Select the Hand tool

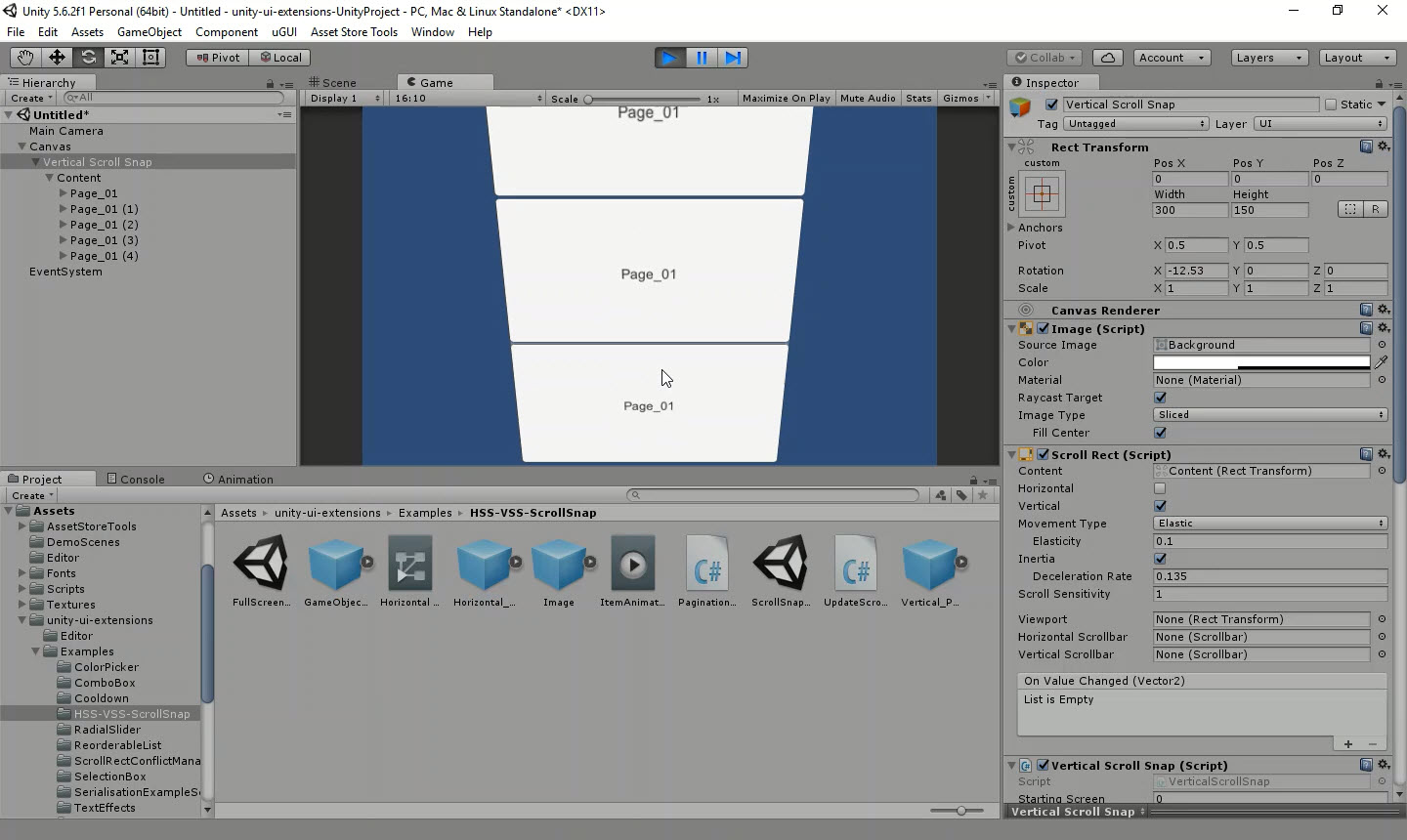[x=25, y=58]
